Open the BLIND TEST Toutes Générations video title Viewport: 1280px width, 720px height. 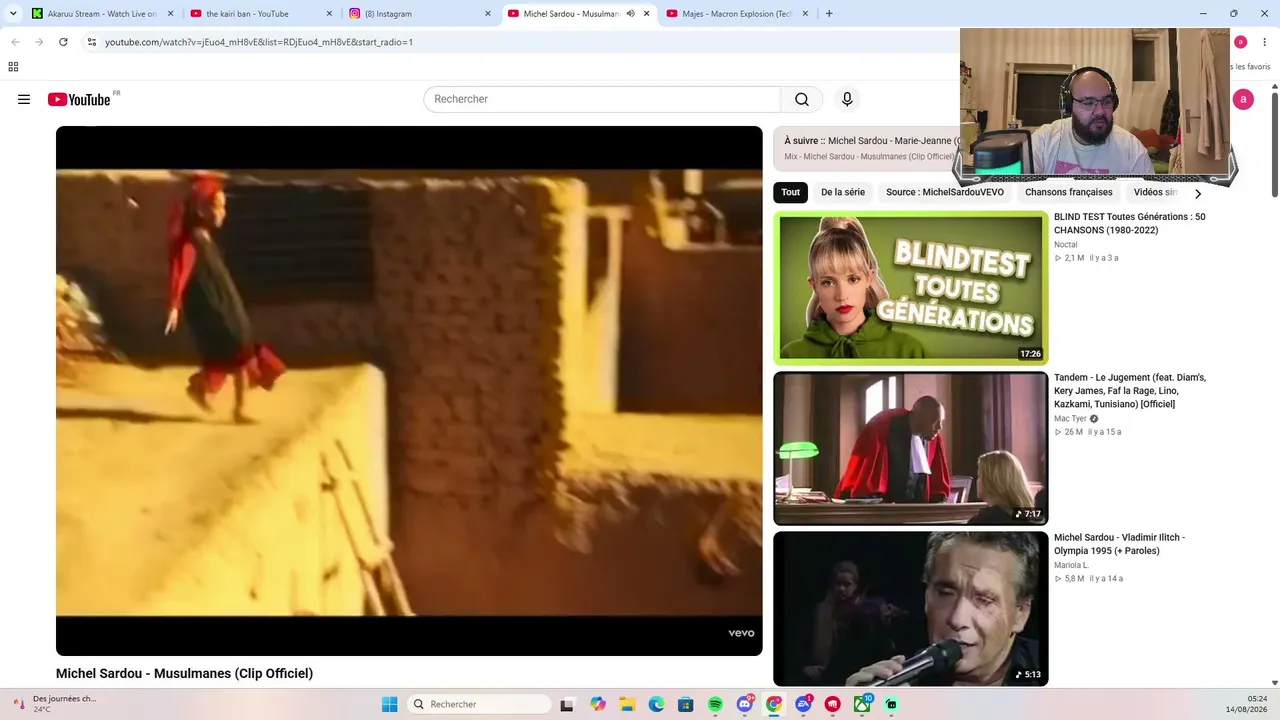point(1130,223)
